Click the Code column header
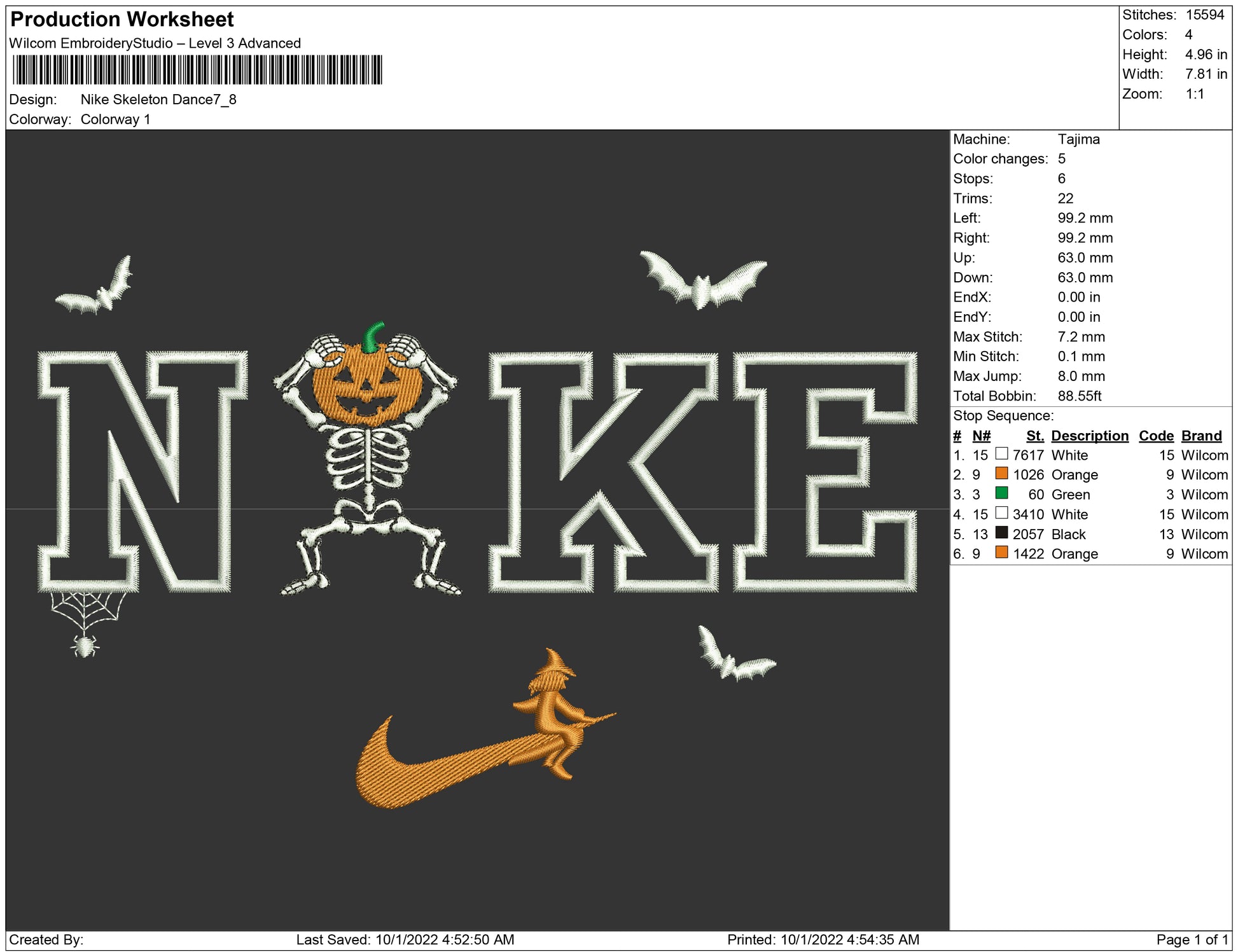1238x952 pixels. coord(1155,436)
